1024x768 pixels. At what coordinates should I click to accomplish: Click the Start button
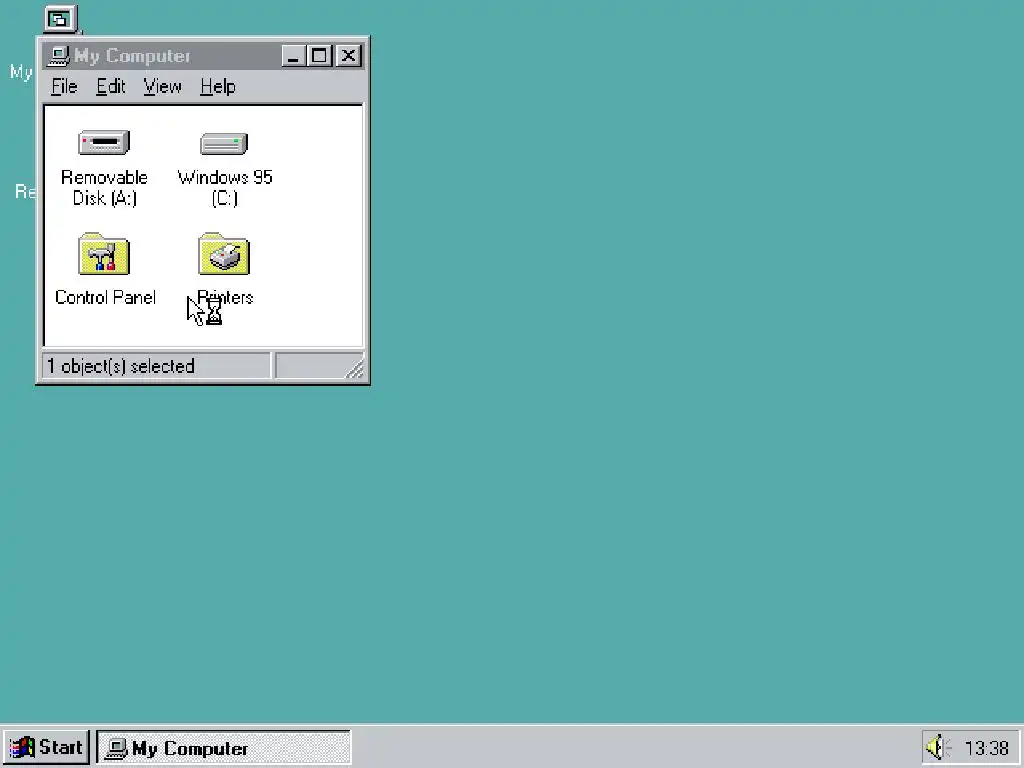(x=46, y=747)
